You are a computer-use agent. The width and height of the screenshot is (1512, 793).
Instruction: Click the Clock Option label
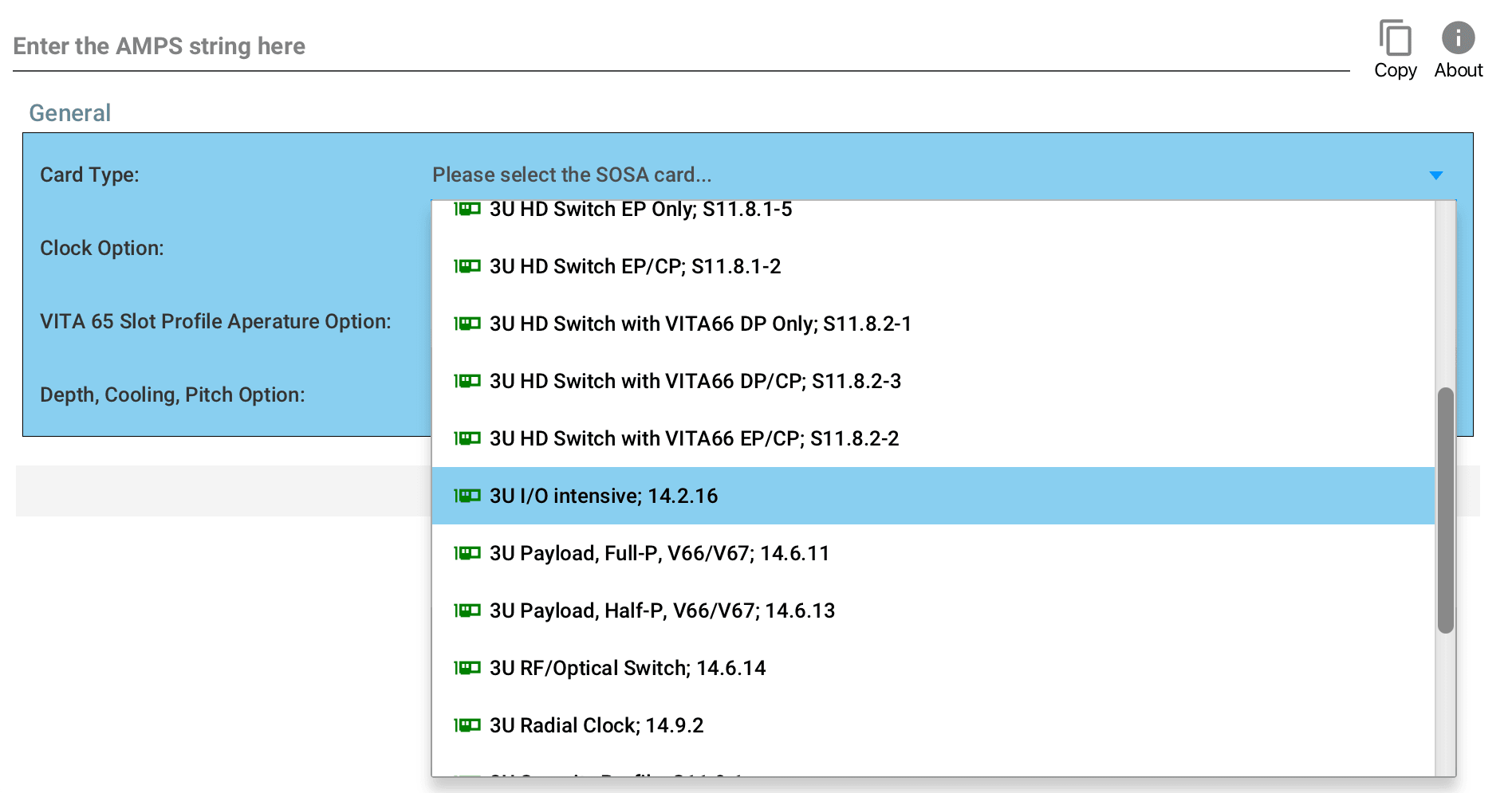coord(102,248)
